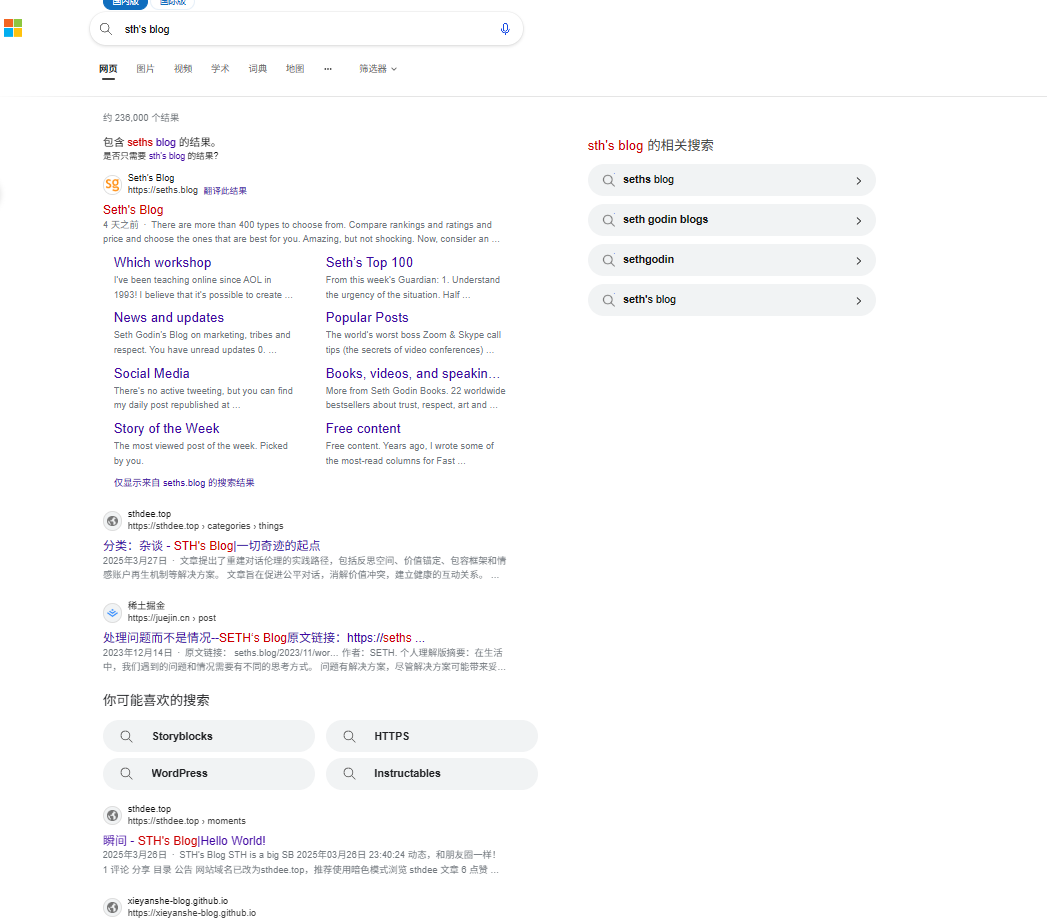This screenshot has height=924, width=1047.
Task: Open the more options ellipsis menu
Action: point(328,69)
